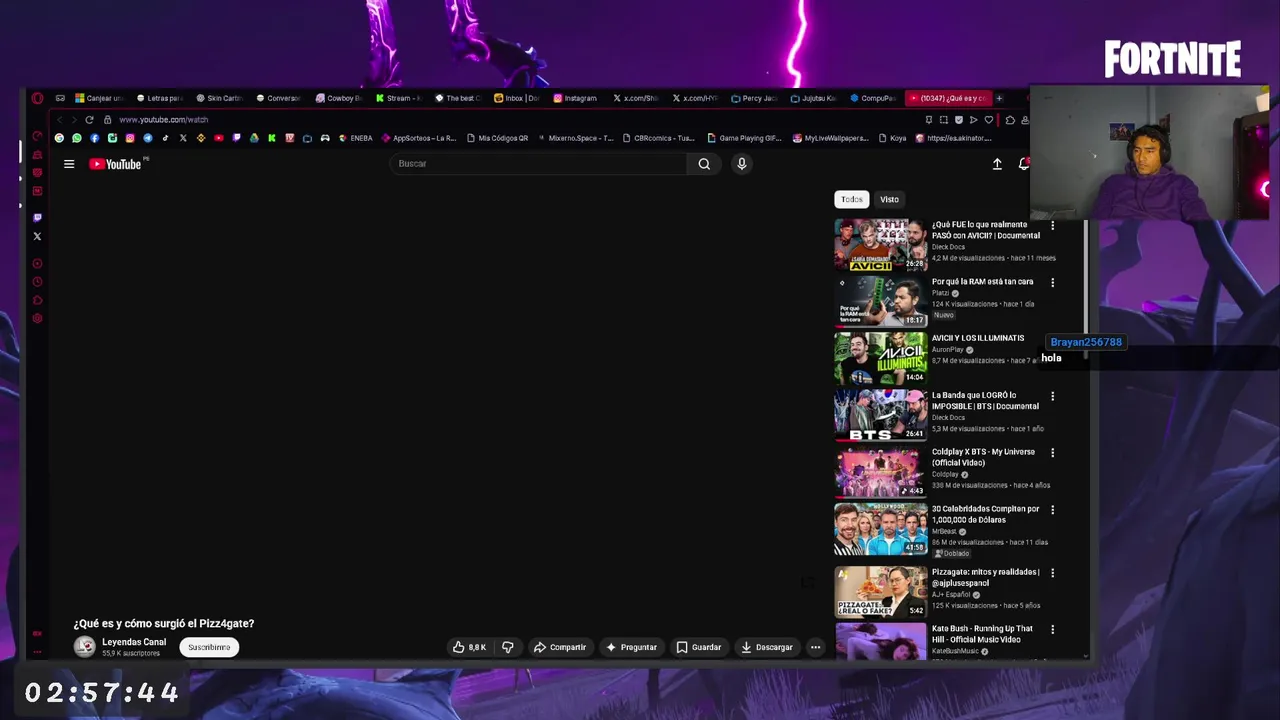Viewport: 1280px width, 720px height.
Task: Switch to the Skin Cartin browser tab
Action: [x=218, y=98]
